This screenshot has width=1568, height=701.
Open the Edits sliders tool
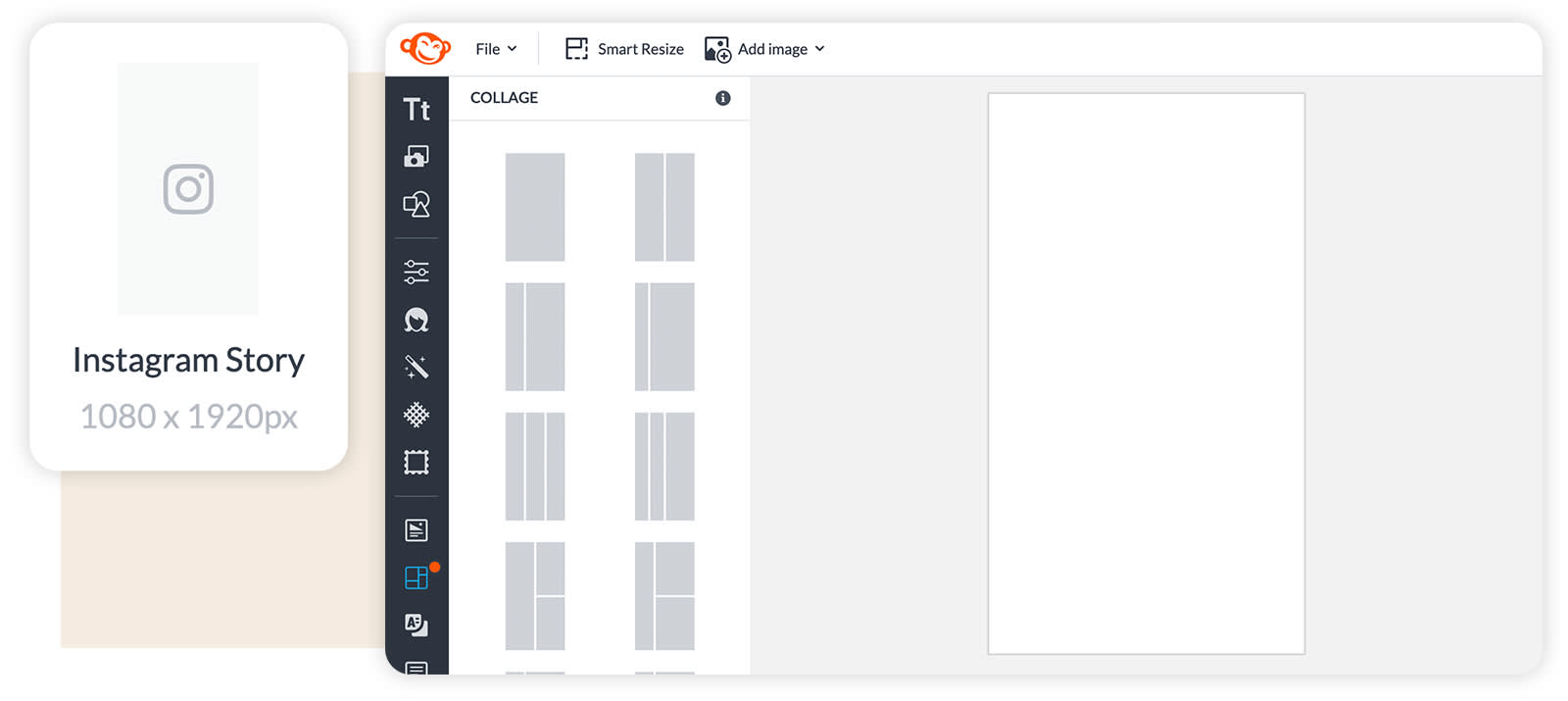[416, 272]
